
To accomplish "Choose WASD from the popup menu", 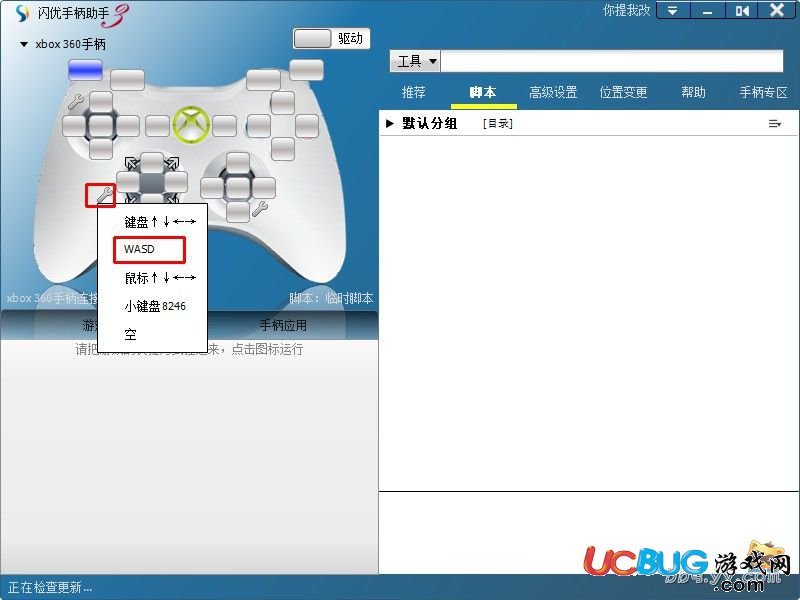I will 139,249.
